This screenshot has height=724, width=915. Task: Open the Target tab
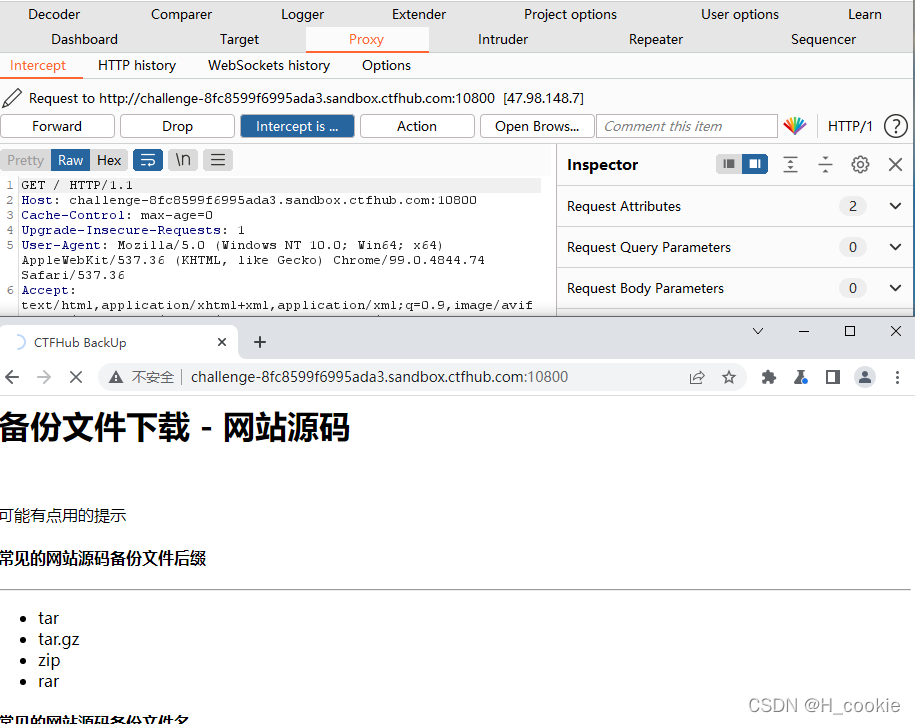239,39
